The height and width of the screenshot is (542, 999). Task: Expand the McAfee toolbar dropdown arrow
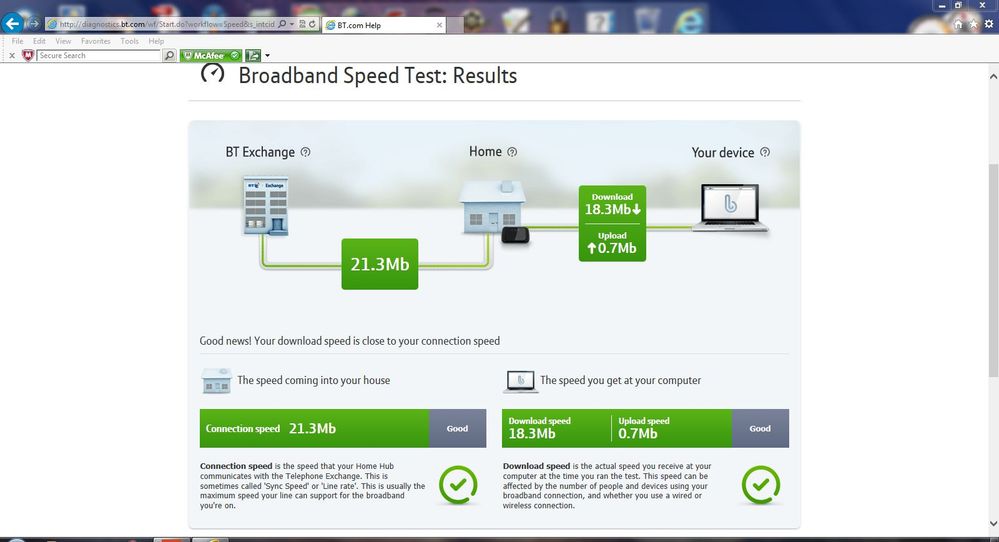tap(268, 55)
